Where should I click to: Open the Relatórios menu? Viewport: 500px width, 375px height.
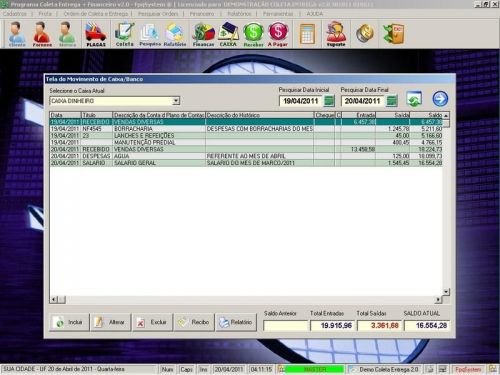click(x=239, y=14)
